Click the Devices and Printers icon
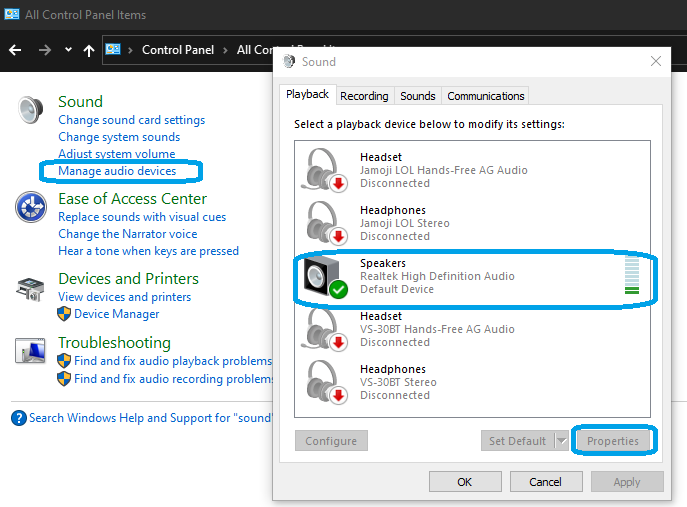 30,289
